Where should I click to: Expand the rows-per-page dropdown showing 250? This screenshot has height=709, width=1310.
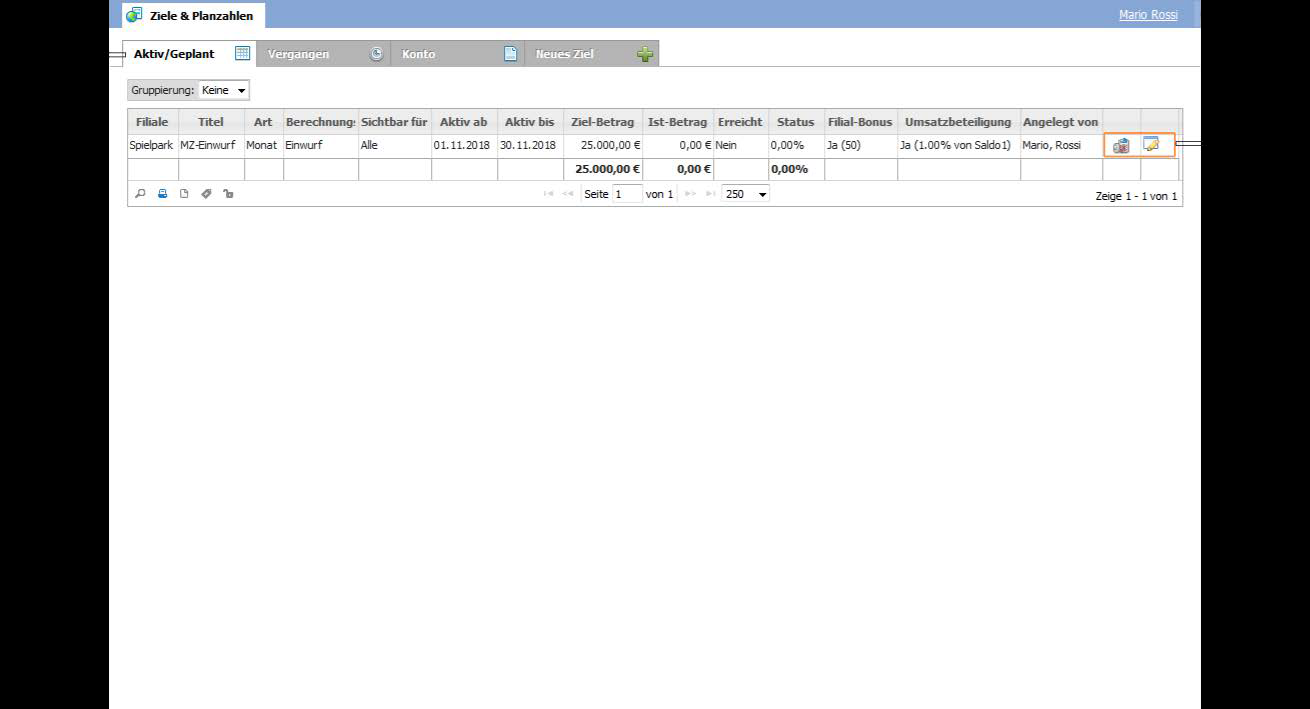[746, 194]
